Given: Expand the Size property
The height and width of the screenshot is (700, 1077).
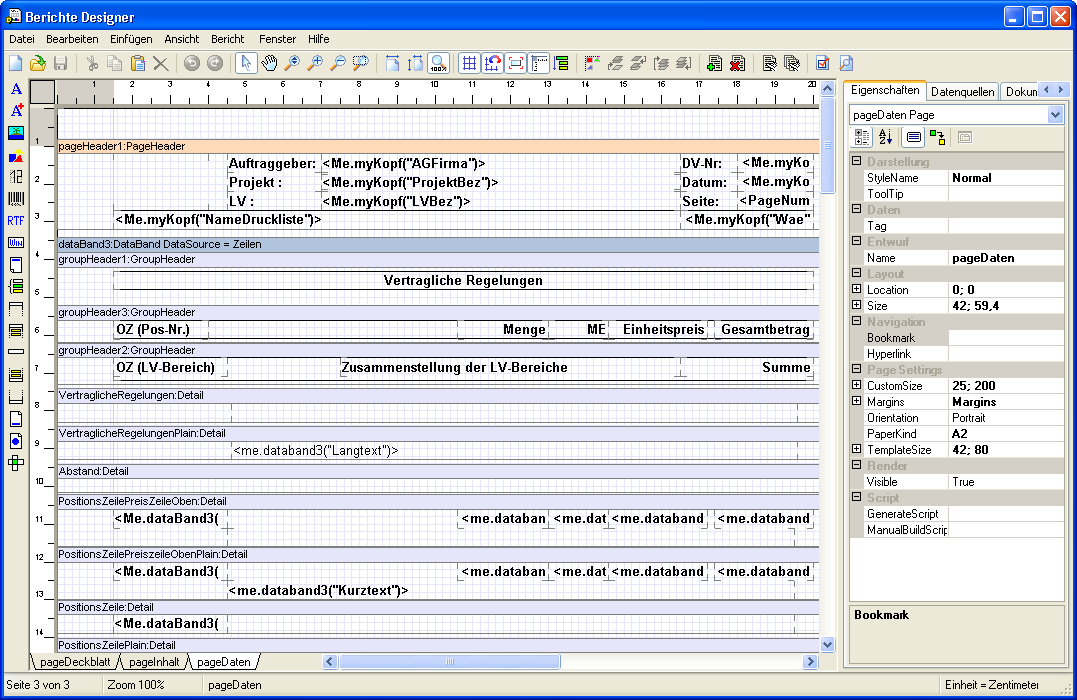Looking at the screenshot, I should pyautogui.click(x=857, y=305).
